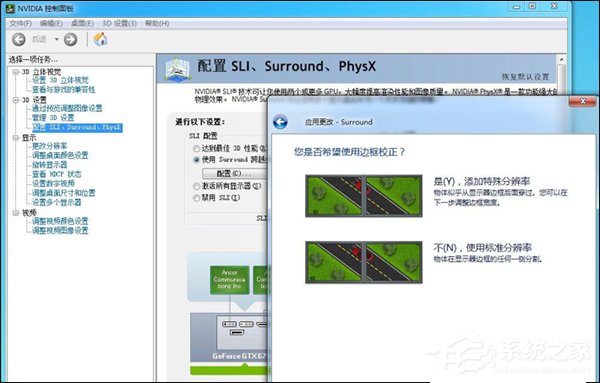Open the 3D 设置(3) menu

click(x=119, y=23)
